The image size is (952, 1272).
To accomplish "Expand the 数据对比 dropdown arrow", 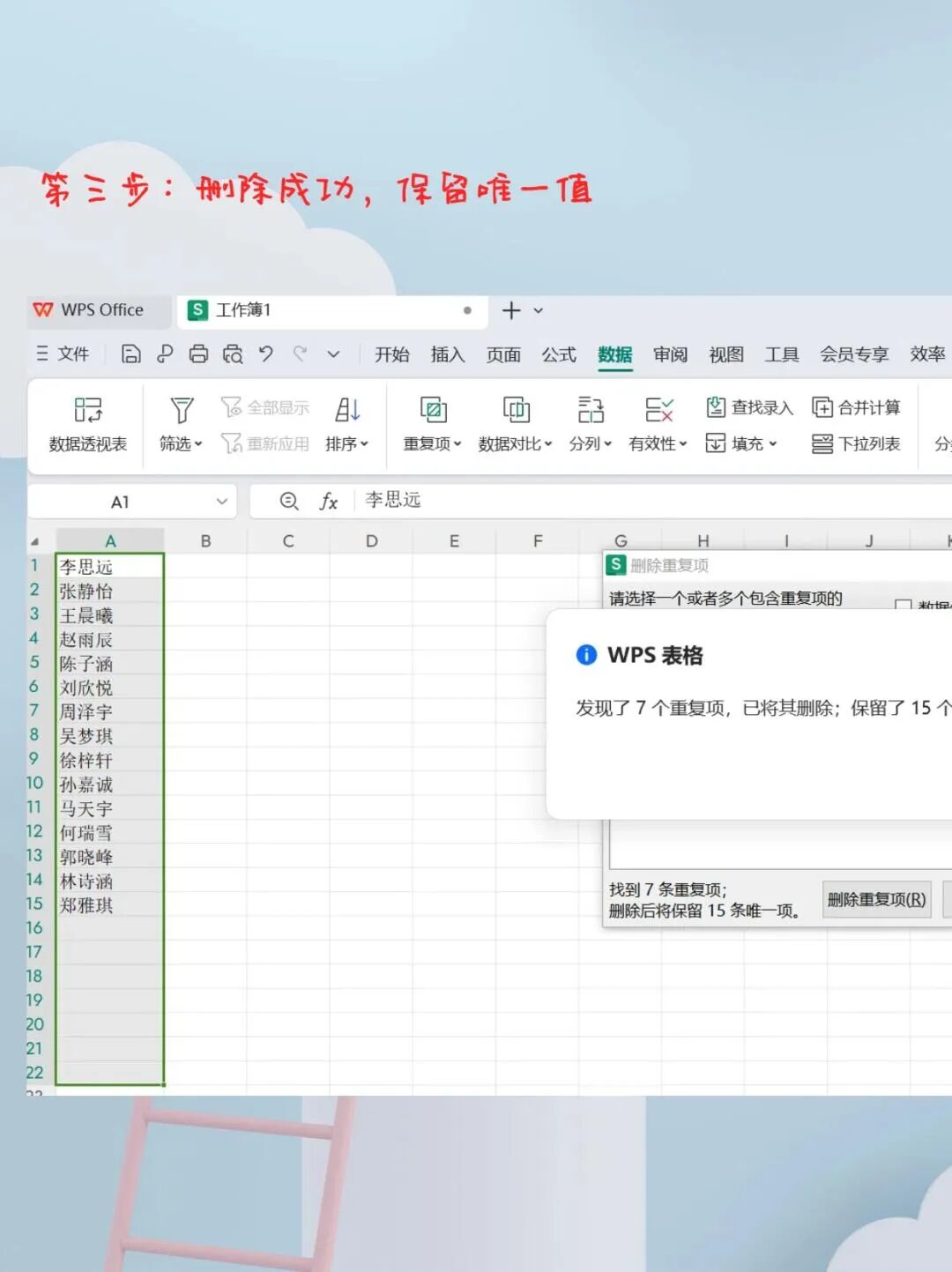I will point(548,444).
